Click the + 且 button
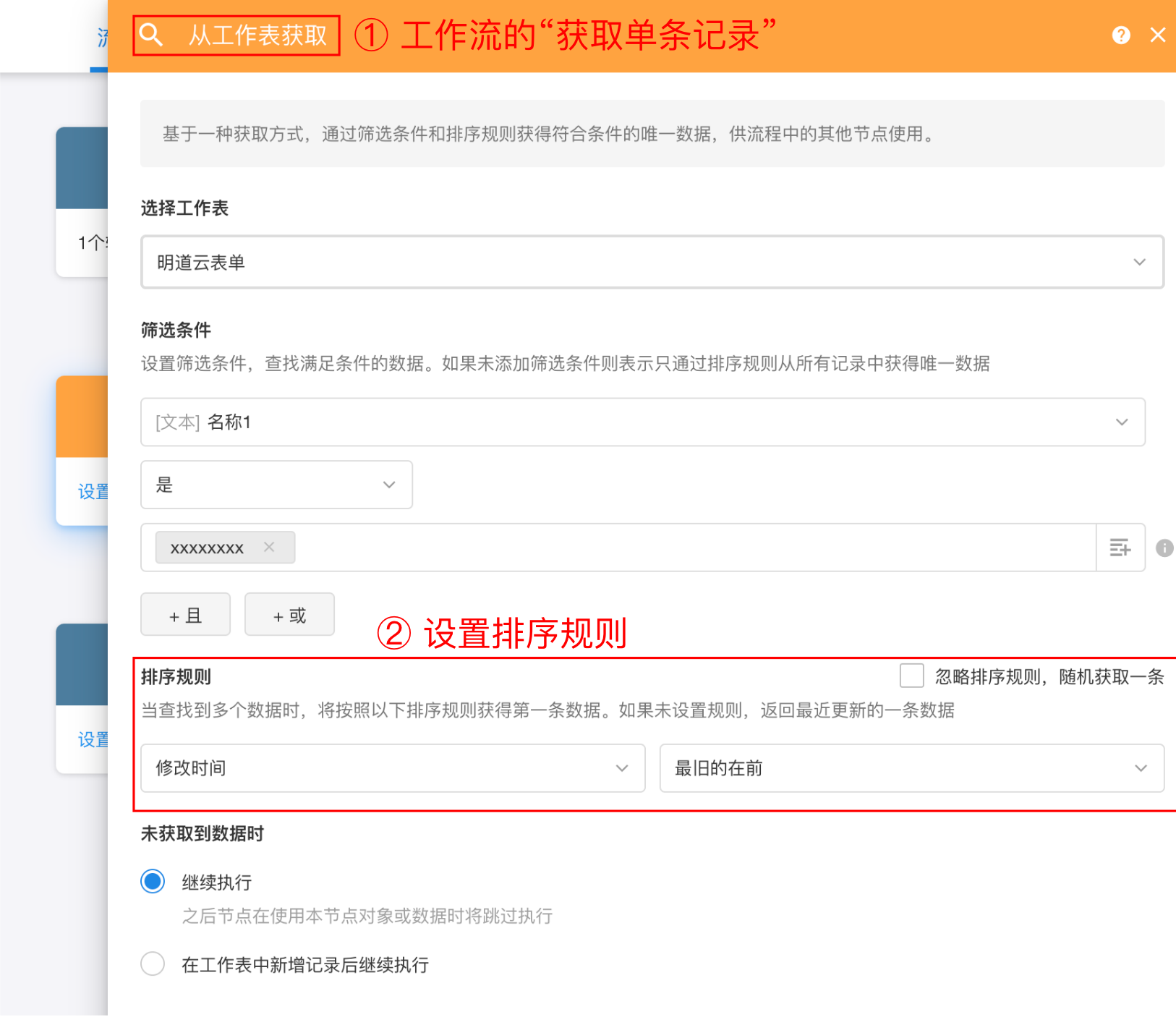 coord(185,615)
